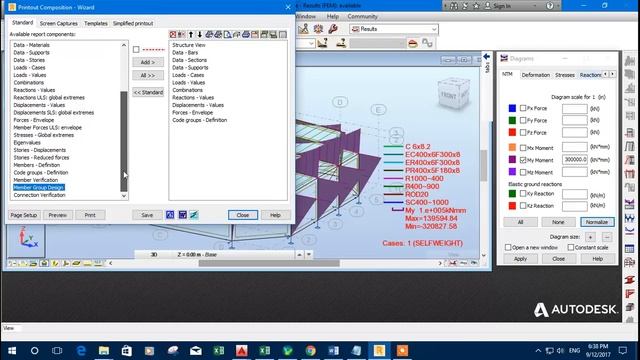Click the move down arrow icon
This screenshot has width=640, height=360.
(x=200, y=35)
